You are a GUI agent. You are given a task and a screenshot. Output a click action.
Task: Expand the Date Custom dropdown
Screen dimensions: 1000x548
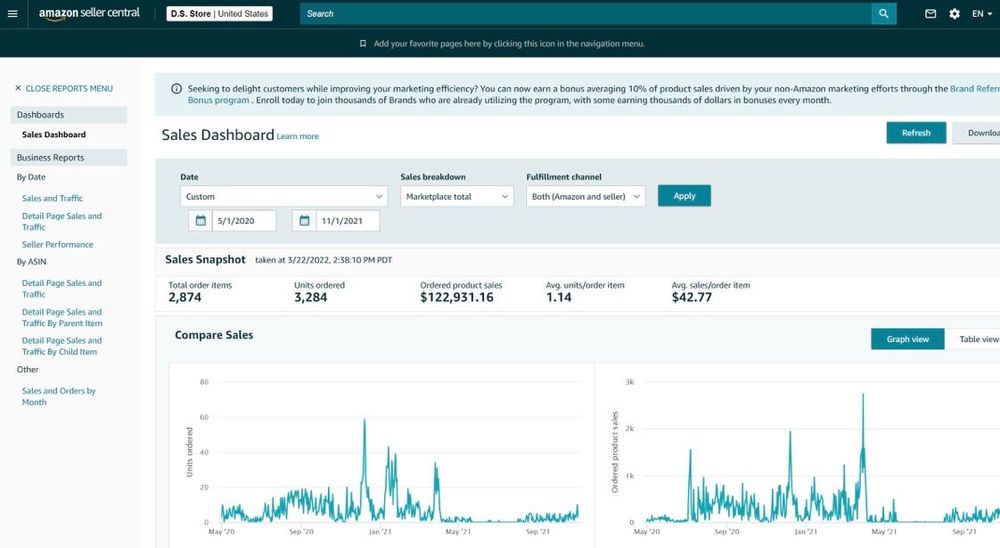(x=284, y=196)
